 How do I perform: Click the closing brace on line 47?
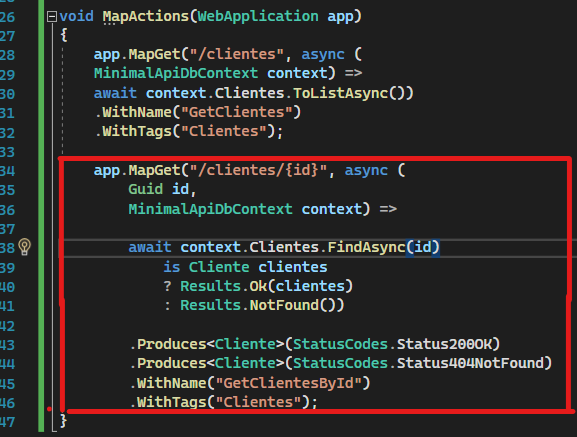click(63, 420)
